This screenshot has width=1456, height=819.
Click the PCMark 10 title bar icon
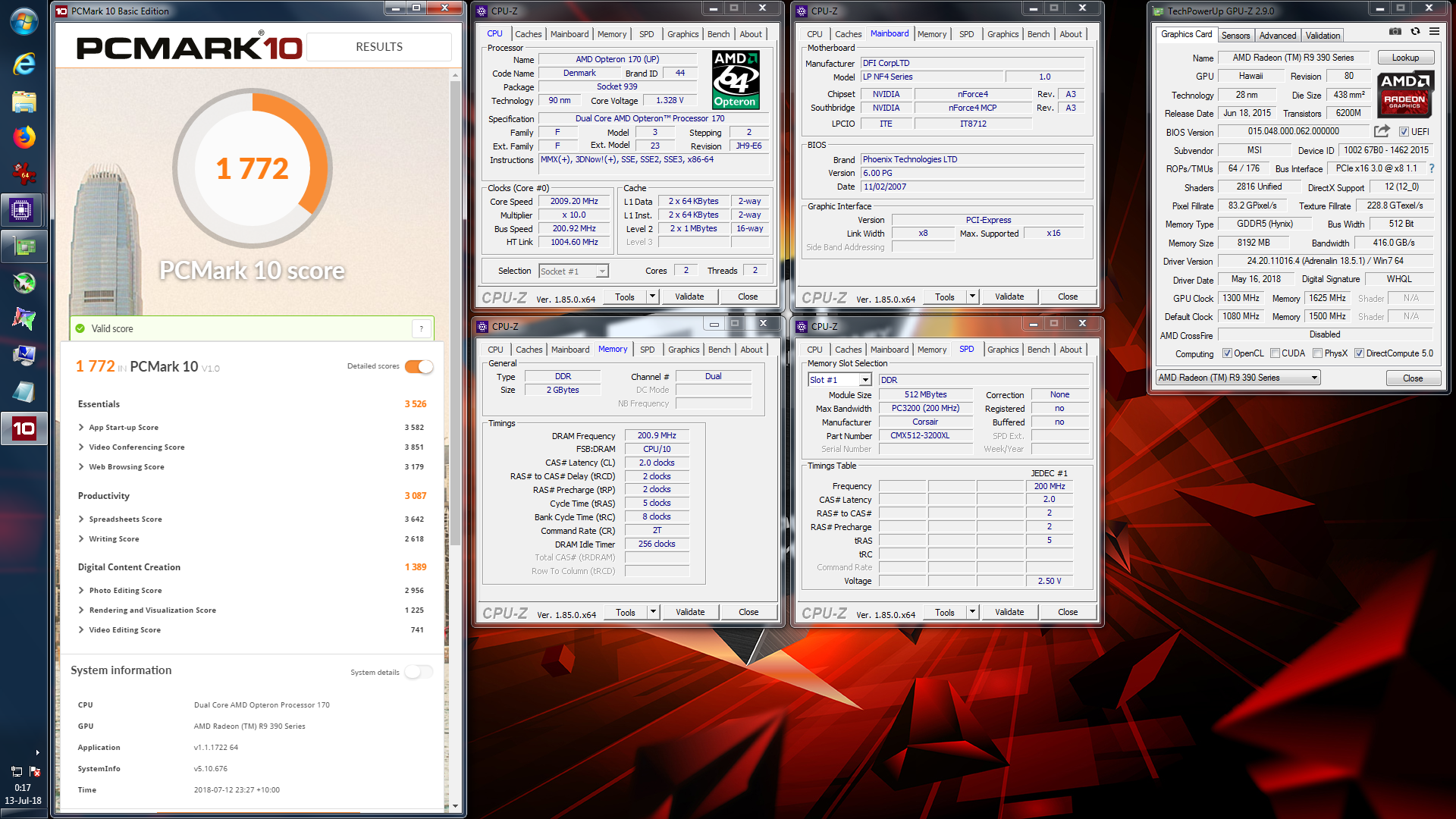pos(62,11)
